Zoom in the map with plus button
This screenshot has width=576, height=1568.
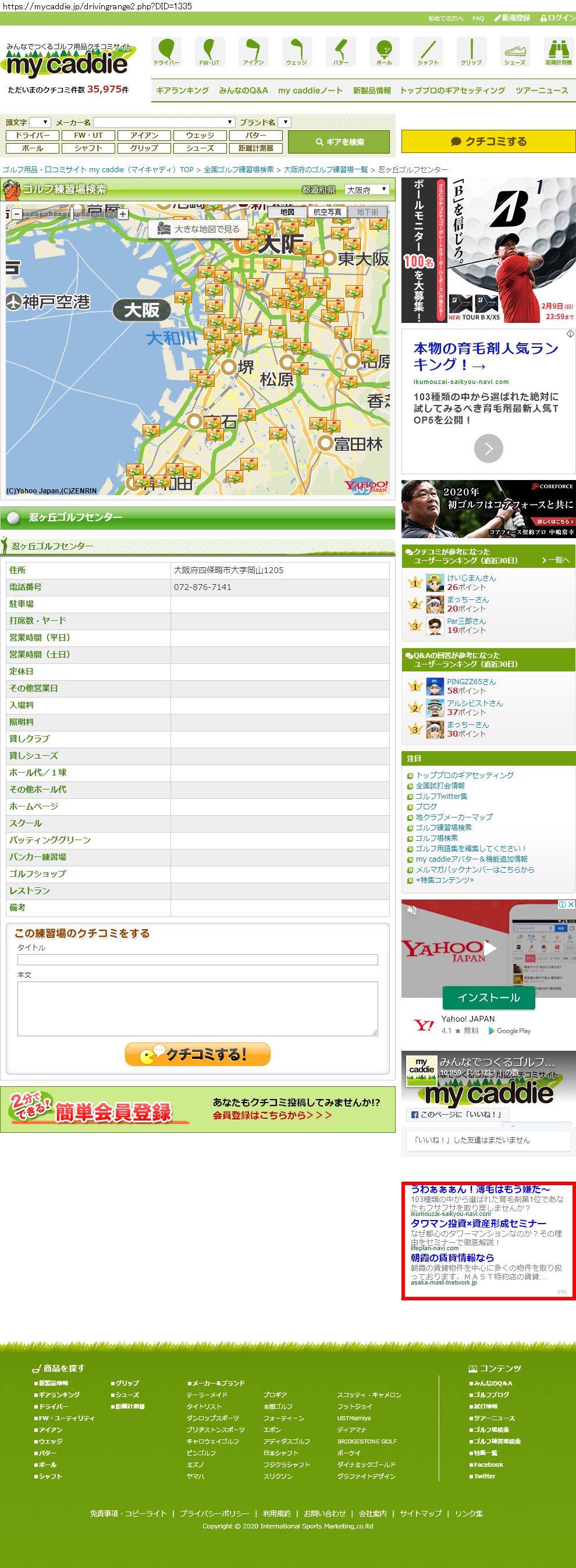pyautogui.click(x=123, y=214)
